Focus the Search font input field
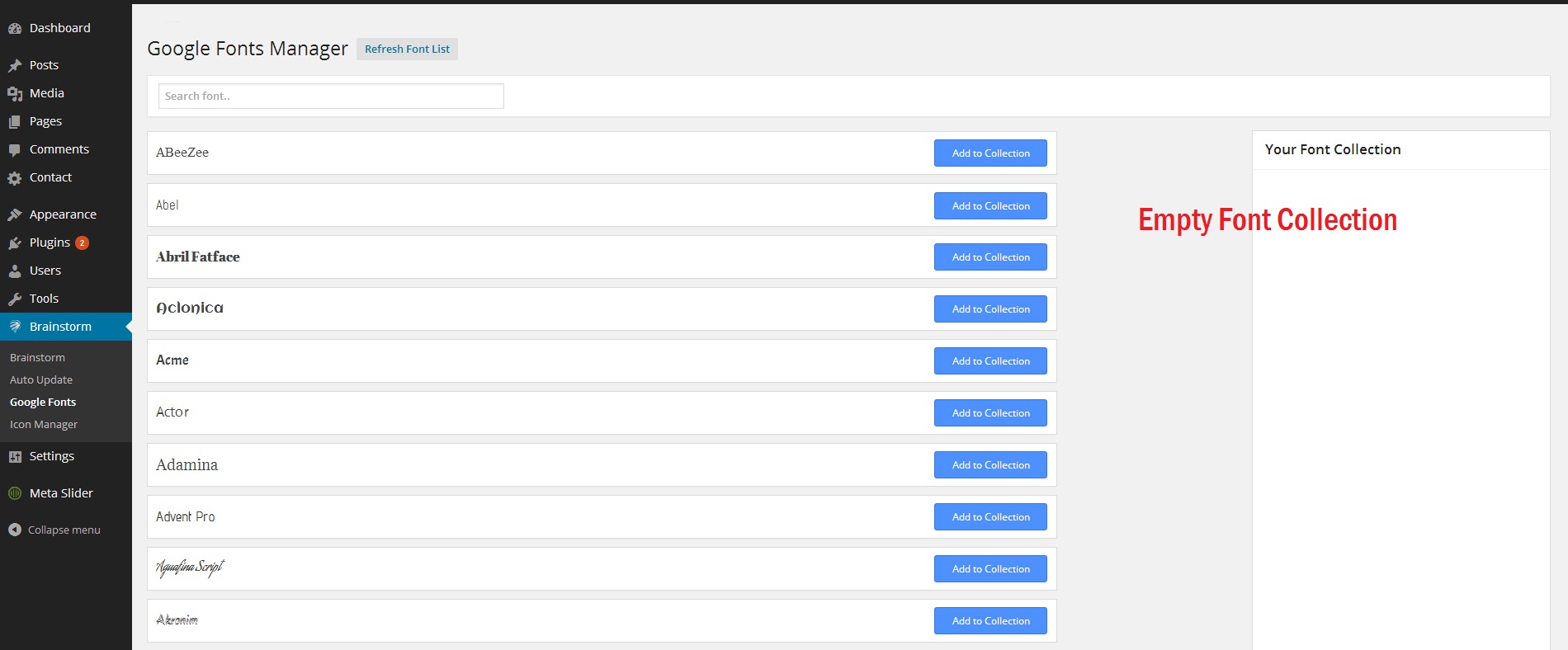Viewport: 1568px width, 650px height. click(x=331, y=96)
